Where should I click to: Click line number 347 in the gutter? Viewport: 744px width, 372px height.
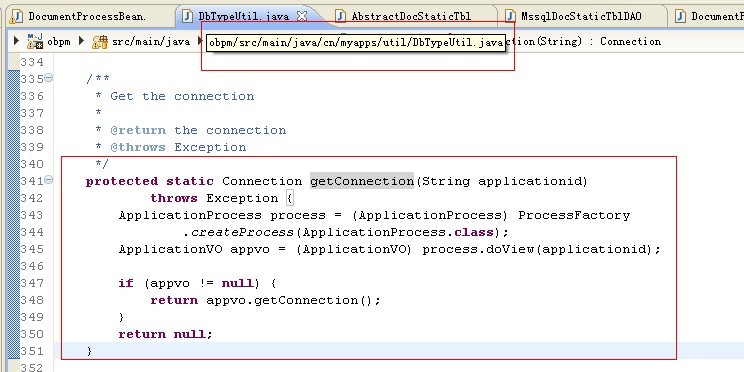(32, 283)
